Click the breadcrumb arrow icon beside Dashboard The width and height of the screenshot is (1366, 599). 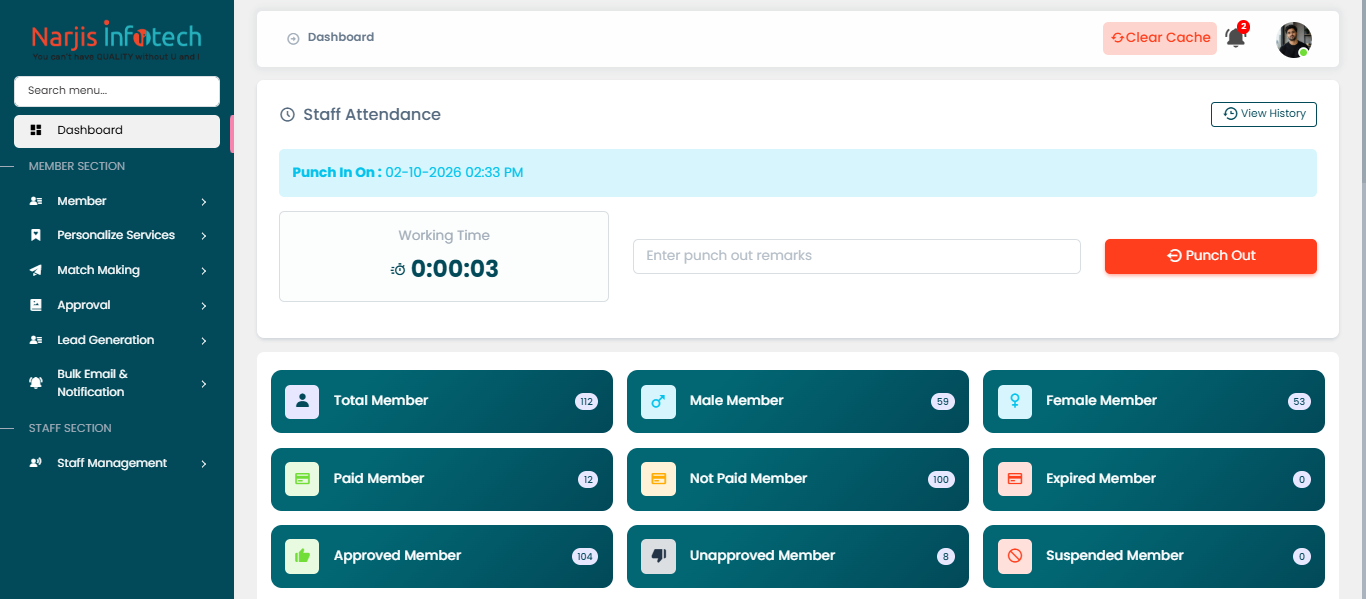pos(293,39)
